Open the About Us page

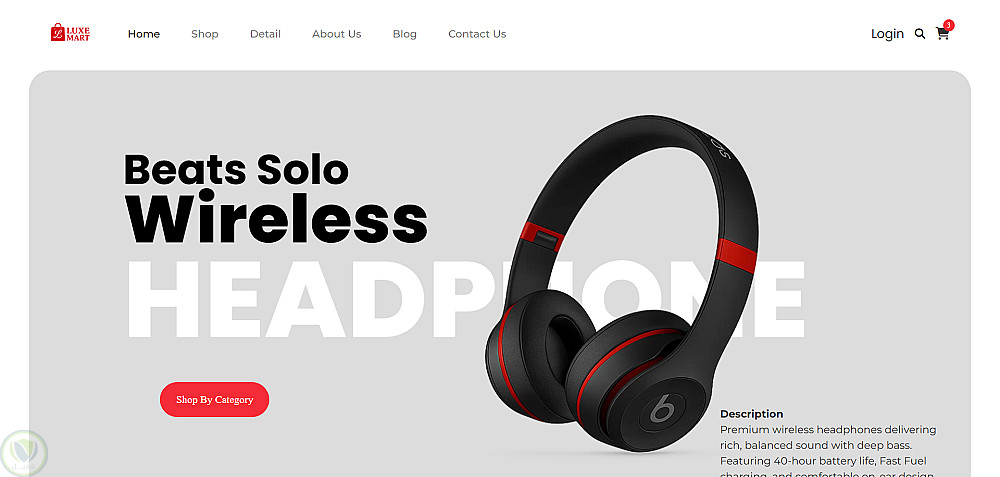point(337,34)
